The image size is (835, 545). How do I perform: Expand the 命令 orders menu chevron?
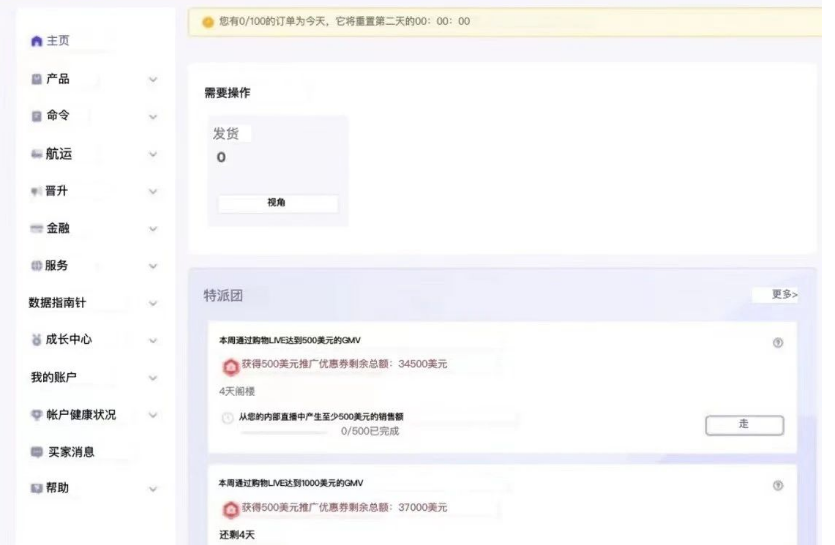tap(152, 117)
